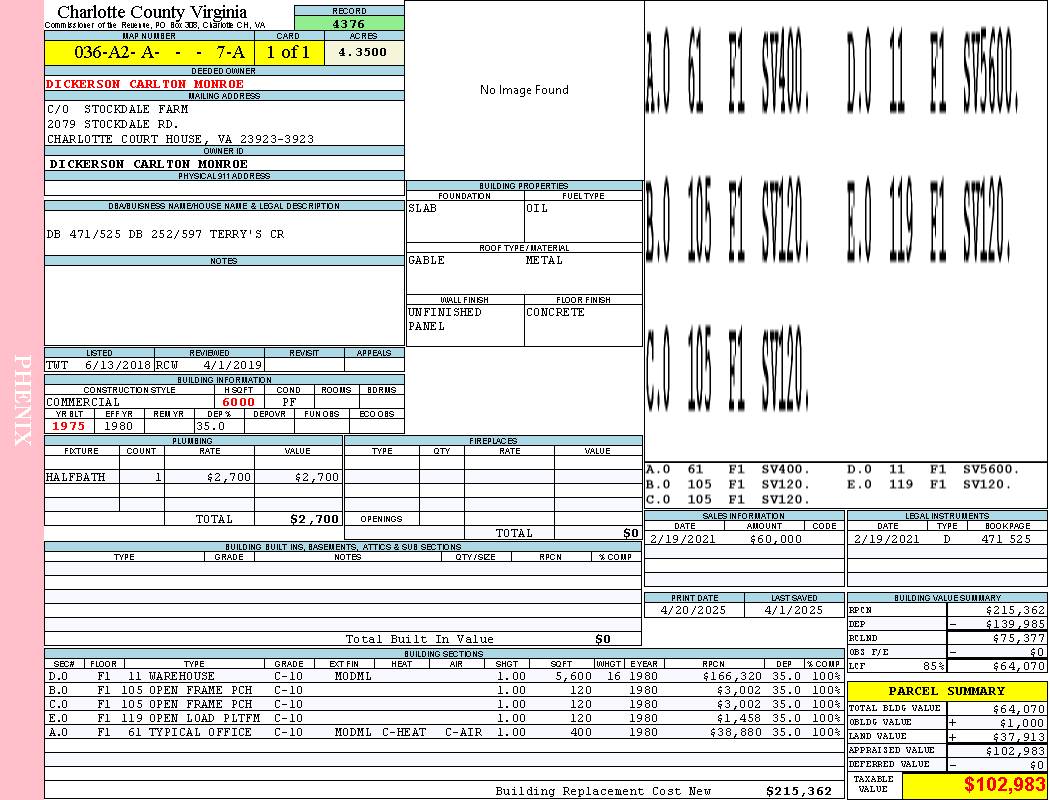Select the condition value PF
Screen dimensions: 1050x800
coord(289,402)
